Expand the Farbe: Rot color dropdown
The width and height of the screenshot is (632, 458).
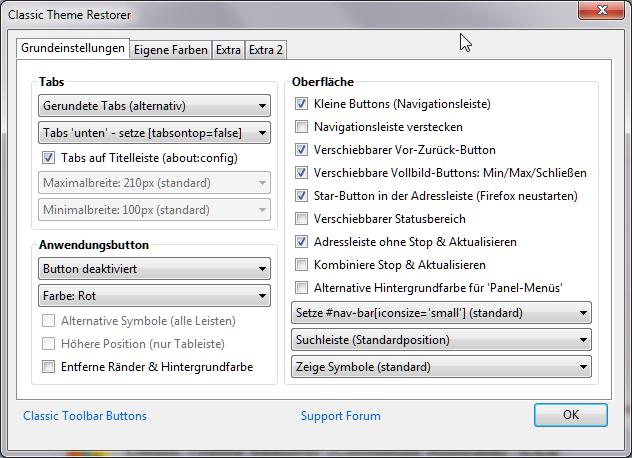click(155, 296)
